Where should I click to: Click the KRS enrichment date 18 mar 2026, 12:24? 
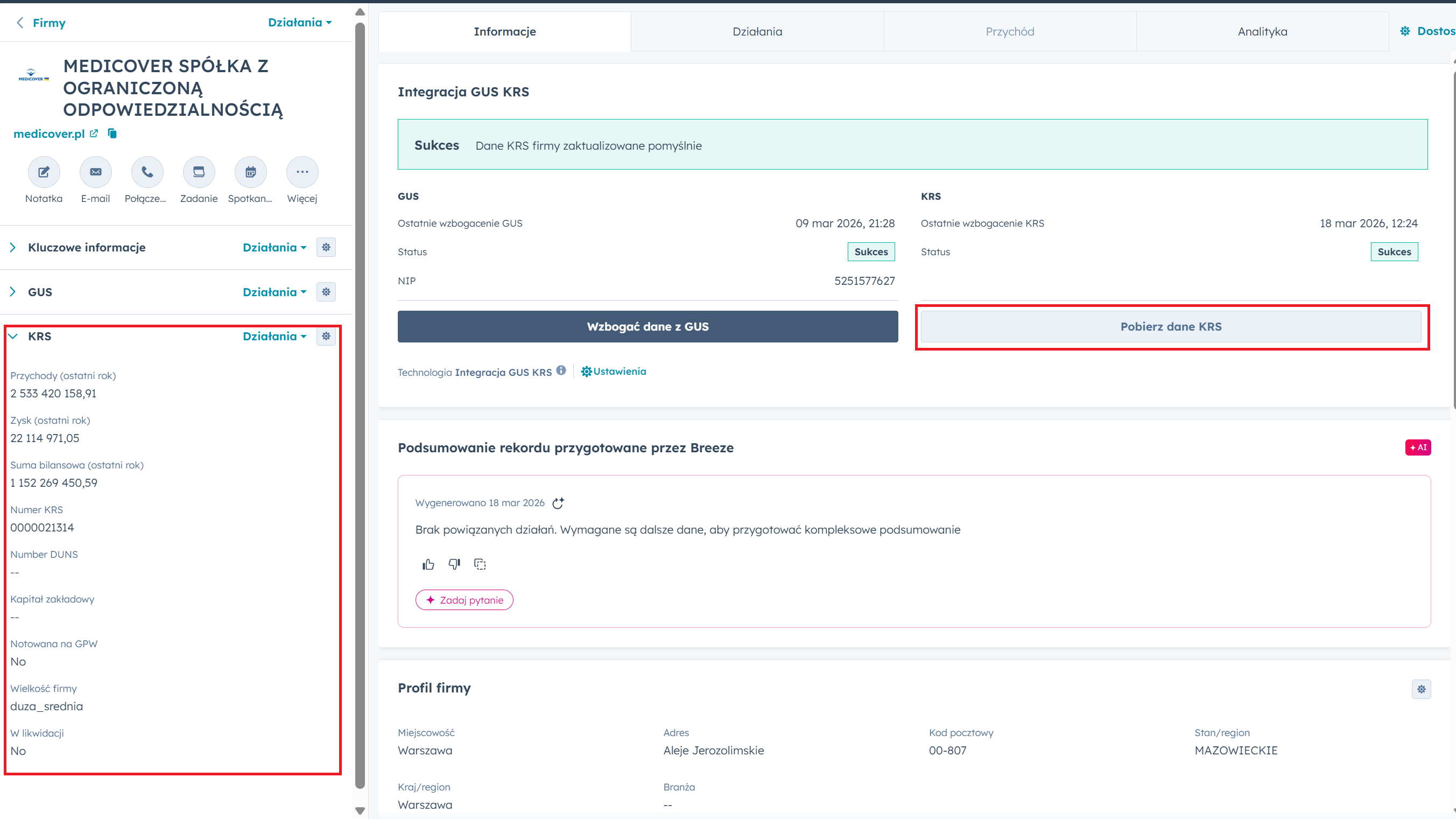click(x=1368, y=223)
